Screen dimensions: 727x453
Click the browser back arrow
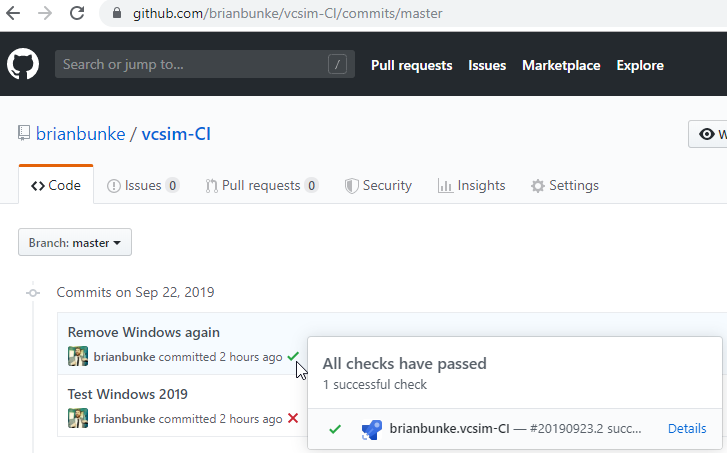click(15, 14)
